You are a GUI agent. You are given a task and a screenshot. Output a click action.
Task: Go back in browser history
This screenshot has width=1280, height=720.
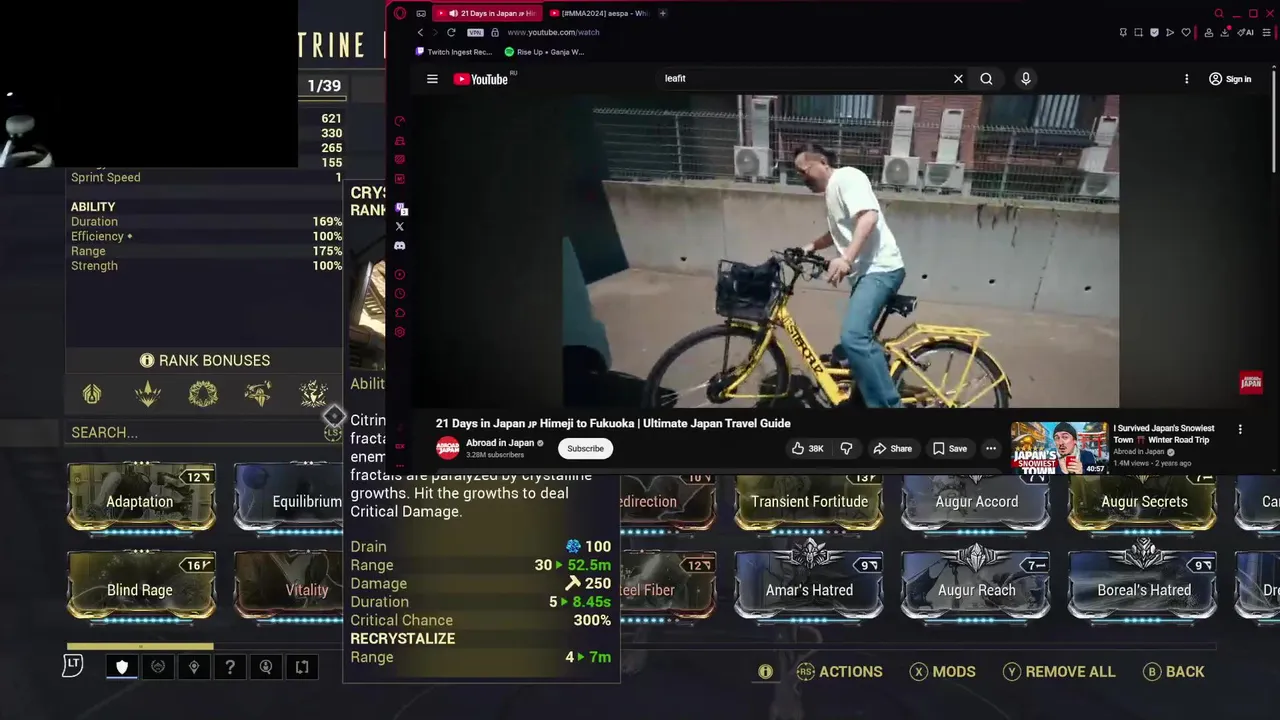click(420, 32)
